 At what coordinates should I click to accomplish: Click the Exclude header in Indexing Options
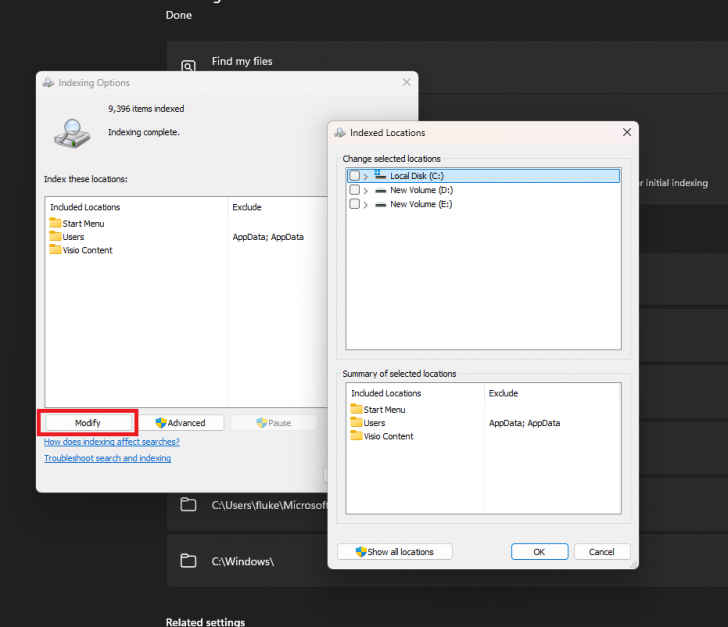[247, 207]
